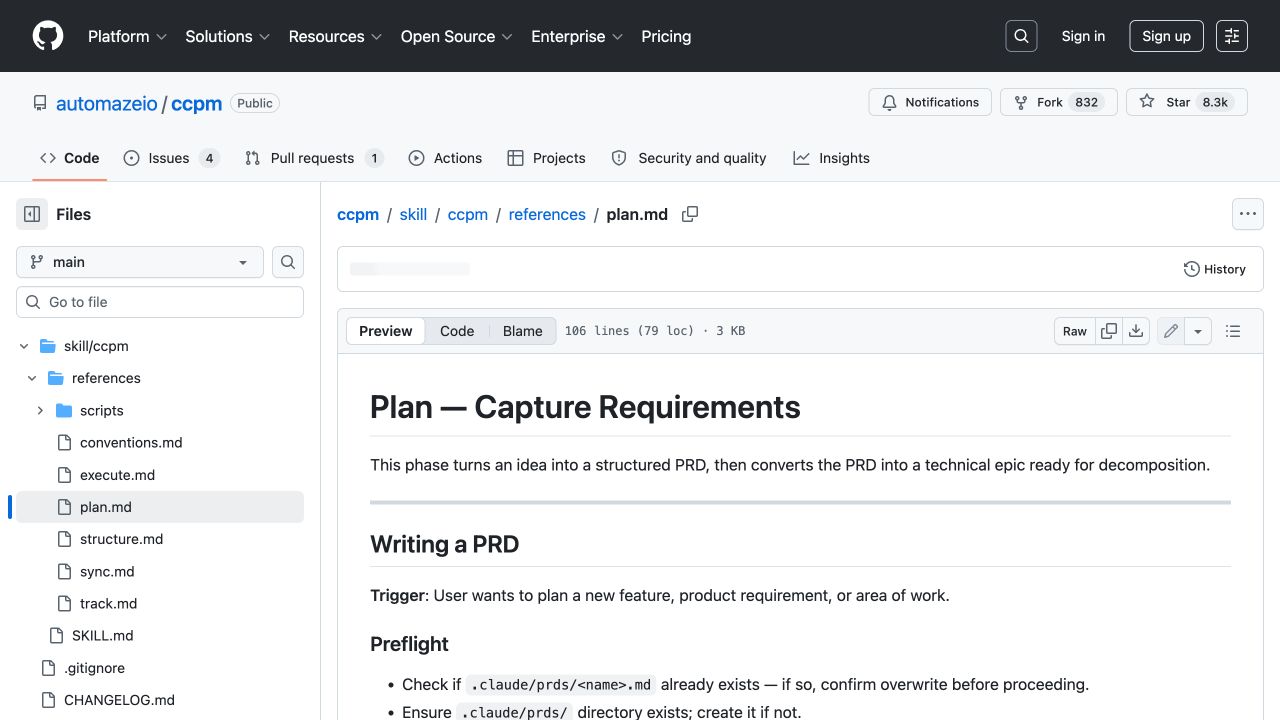Search files magnifier button in sidebar
Image resolution: width=1280 pixels, height=720 pixels.
[288, 262]
